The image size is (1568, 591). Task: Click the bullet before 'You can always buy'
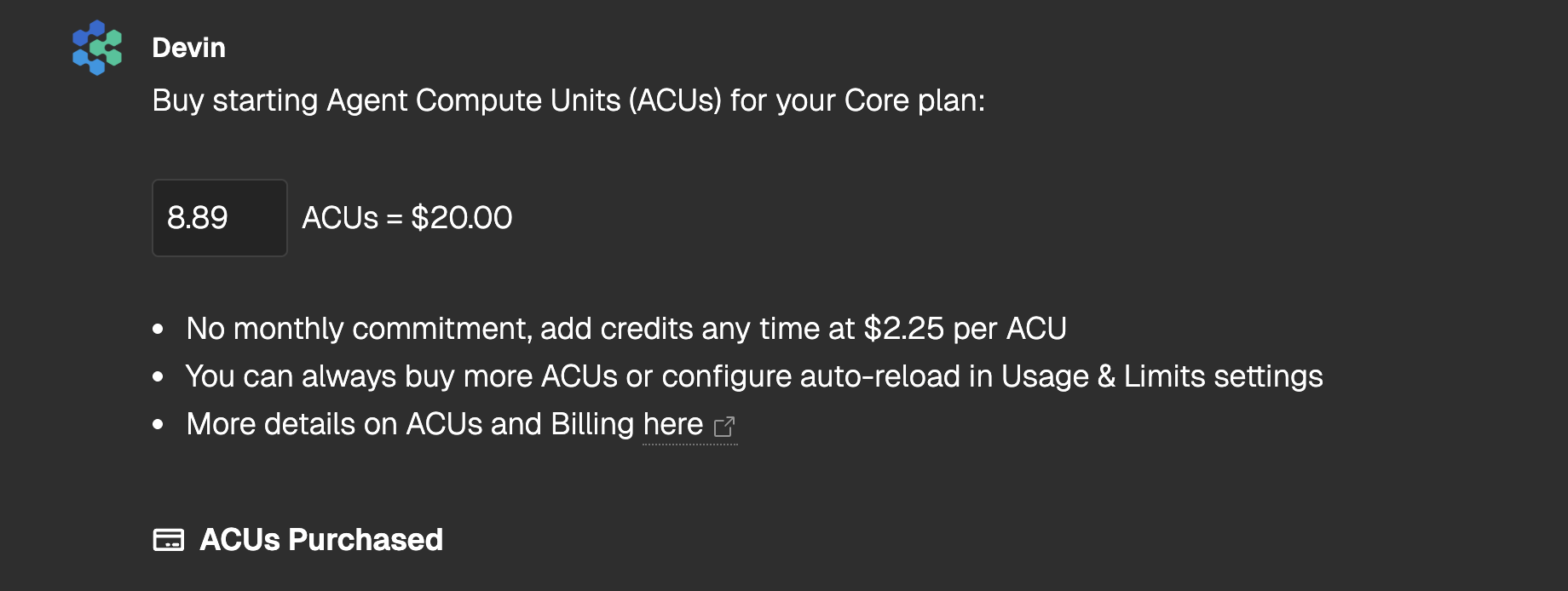[x=158, y=377]
